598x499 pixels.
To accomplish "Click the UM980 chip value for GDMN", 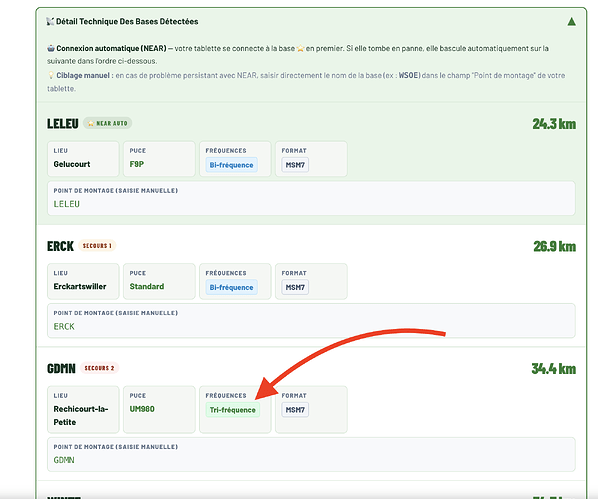I will tap(142, 409).
